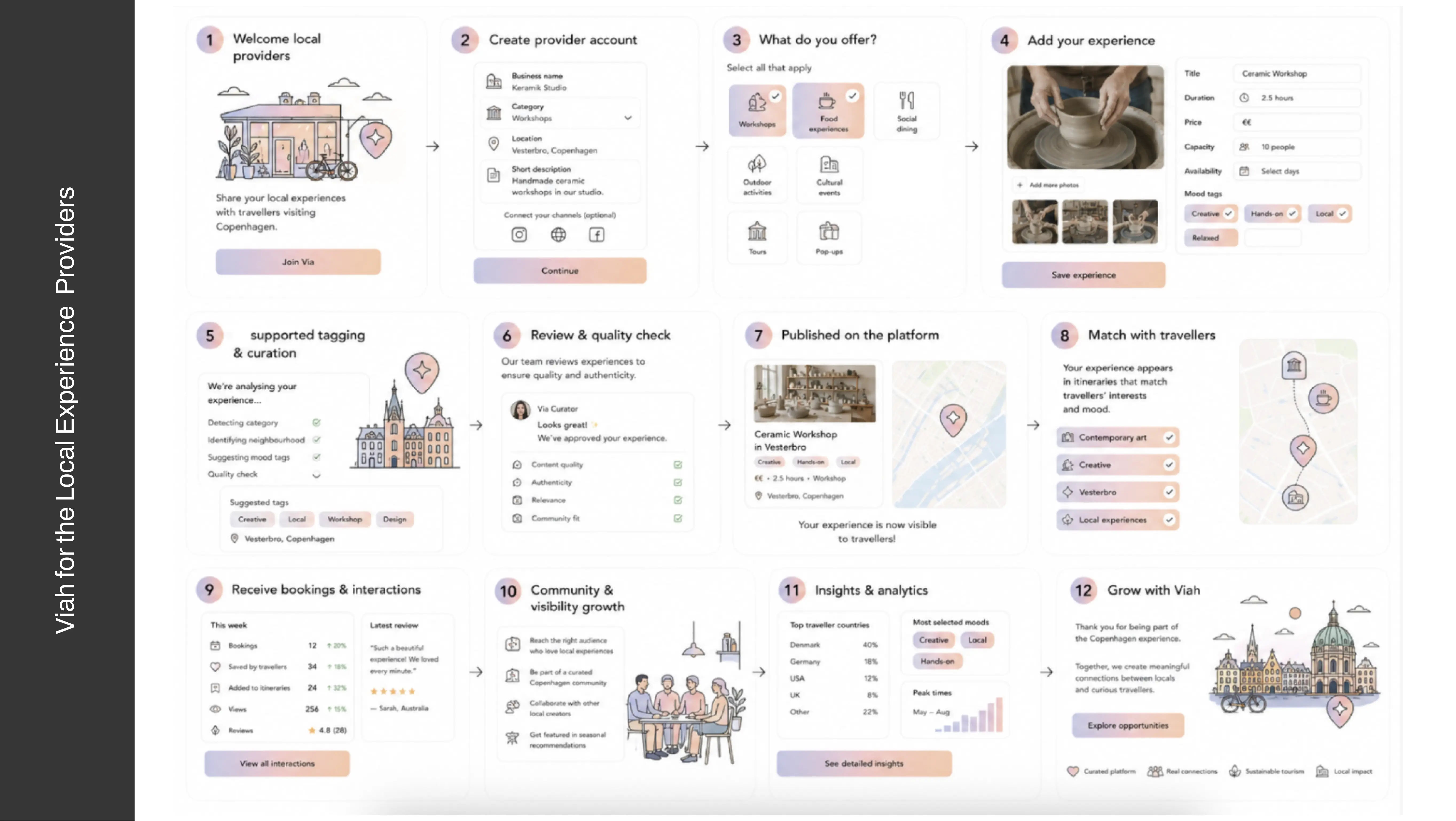
Task: Toggle the Vesterbro match item
Action: pyautogui.click(x=1117, y=492)
